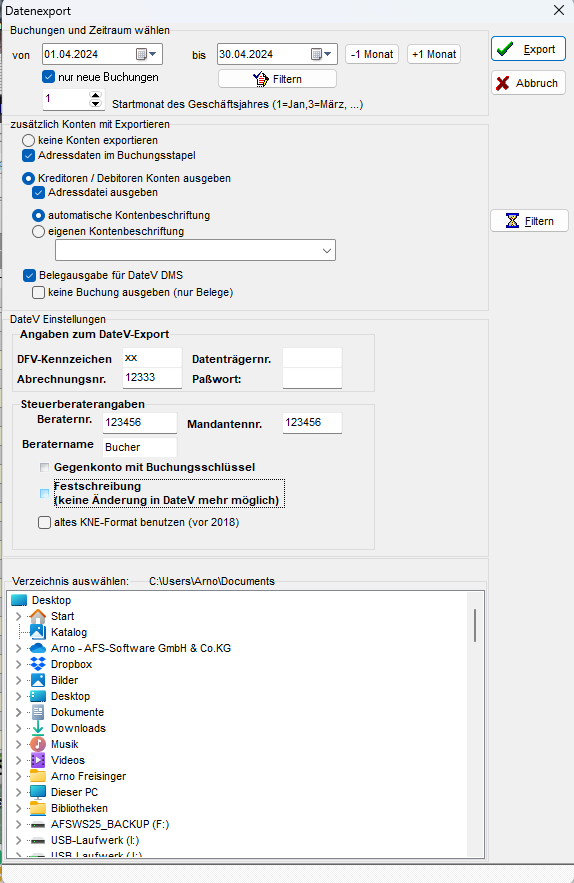Click the DFV-Kennzeichen input field
574x883 pixels.
click(152, 358)
